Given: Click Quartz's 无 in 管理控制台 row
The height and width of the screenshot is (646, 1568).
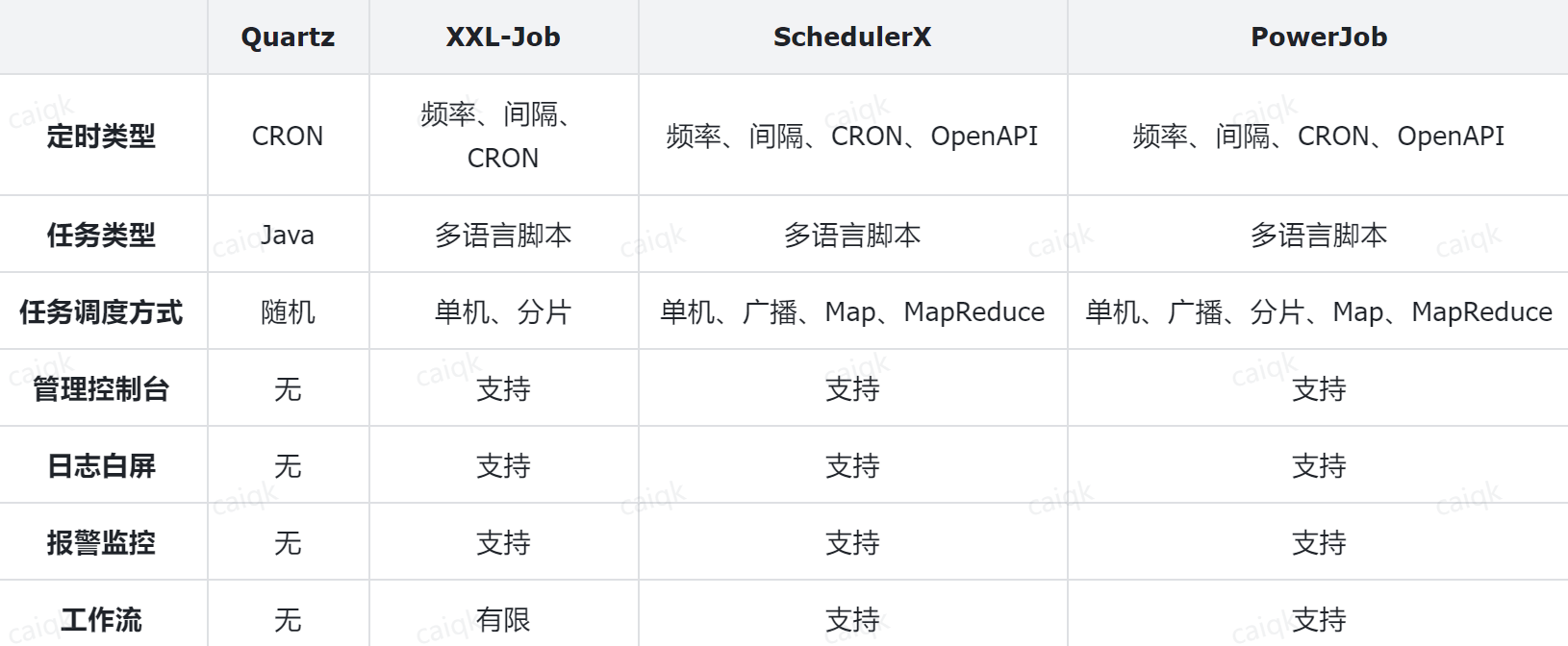Looking at the screenshot, I should [x=288, y=388].
